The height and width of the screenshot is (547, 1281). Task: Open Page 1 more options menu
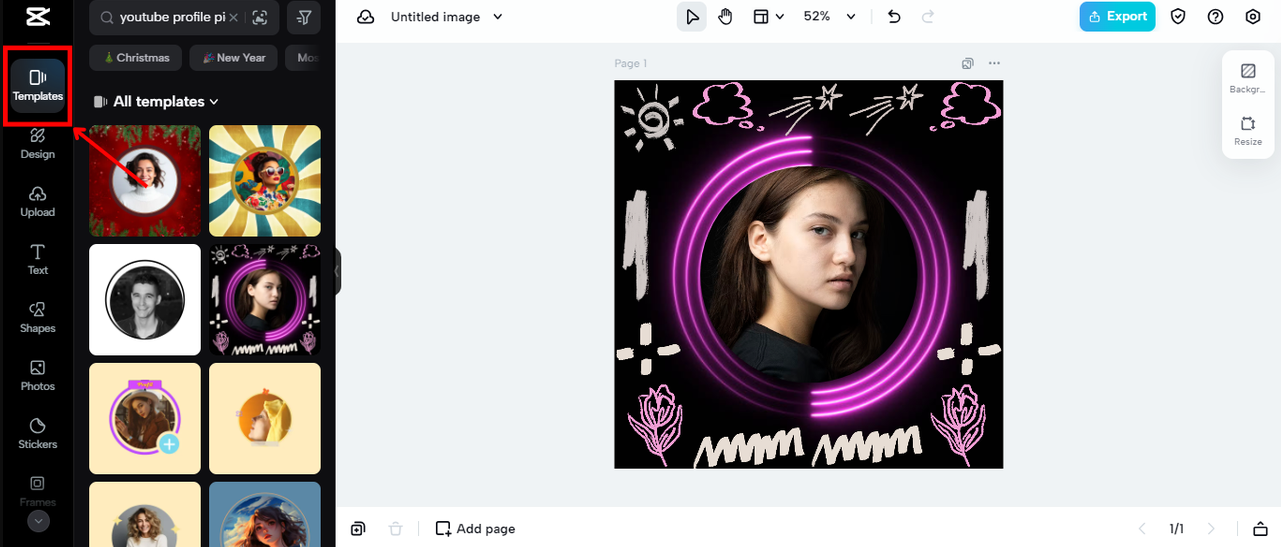(x=994, y=63)
